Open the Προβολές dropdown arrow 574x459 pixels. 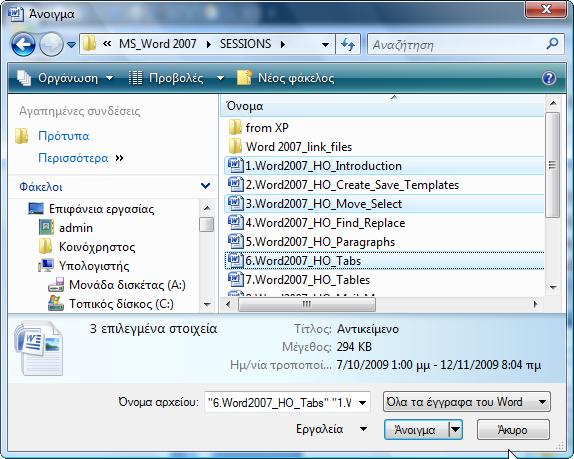tap(220, 78)
